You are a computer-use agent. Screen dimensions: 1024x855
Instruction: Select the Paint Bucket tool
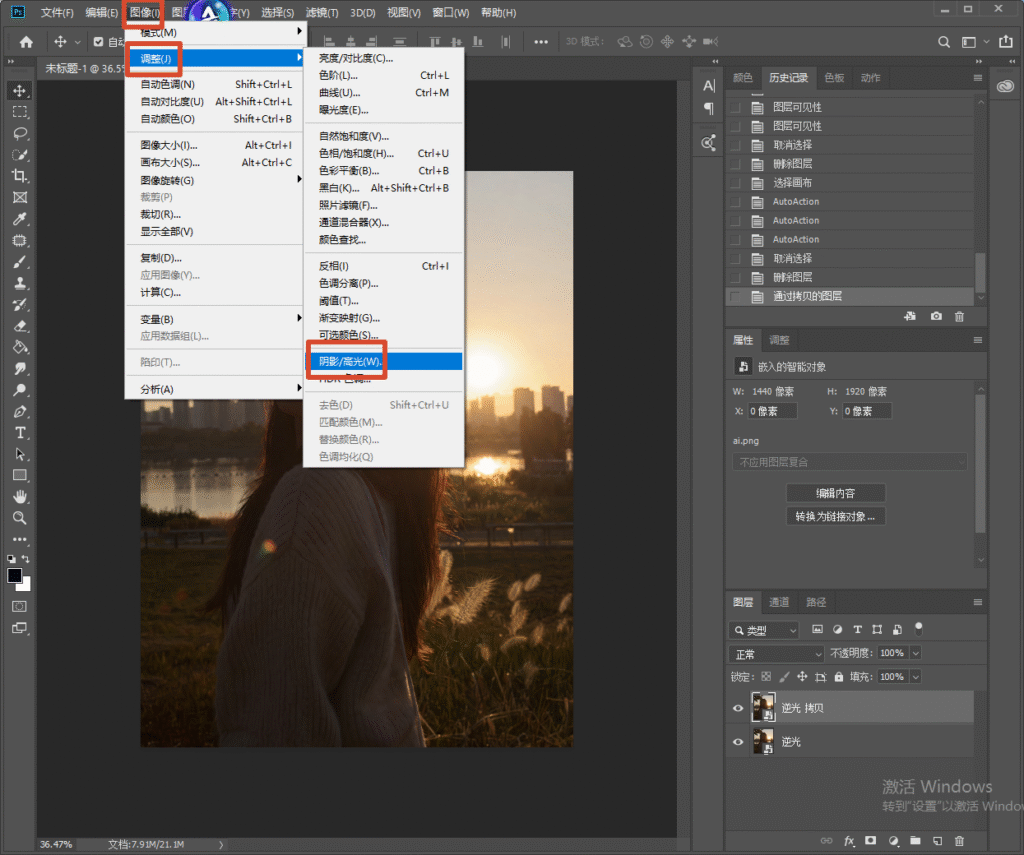(20, 347)
